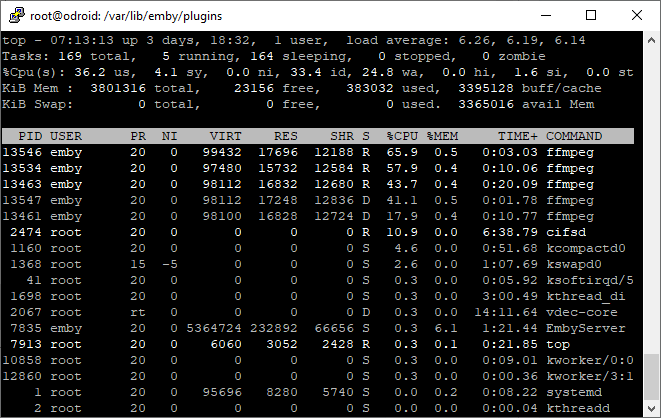Click the systemd command name
The width and height of the screenshot is (661, 418).
tap(574, 392)
